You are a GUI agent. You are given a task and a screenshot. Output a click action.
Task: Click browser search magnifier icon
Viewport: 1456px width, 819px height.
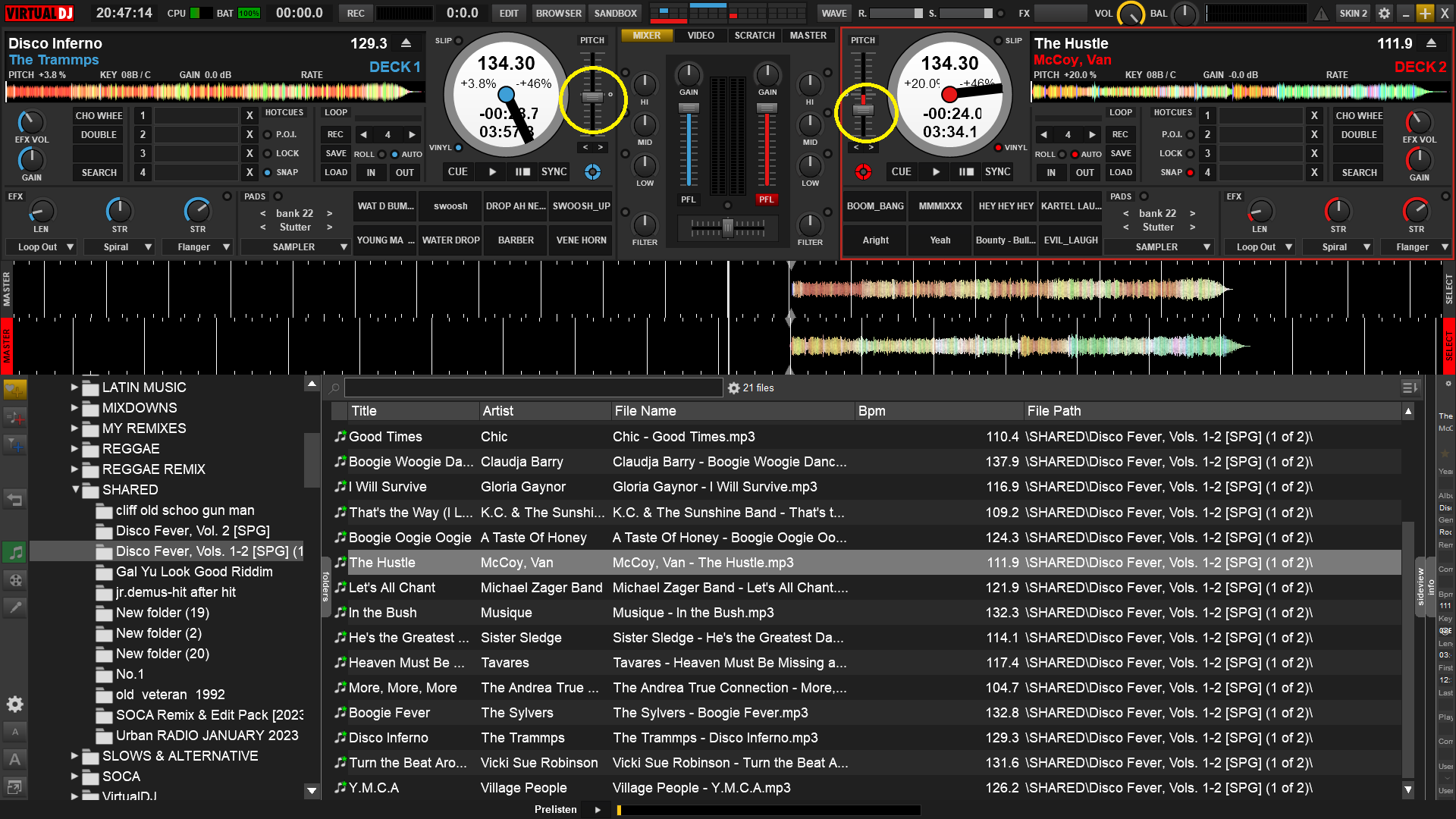(334, 388)
